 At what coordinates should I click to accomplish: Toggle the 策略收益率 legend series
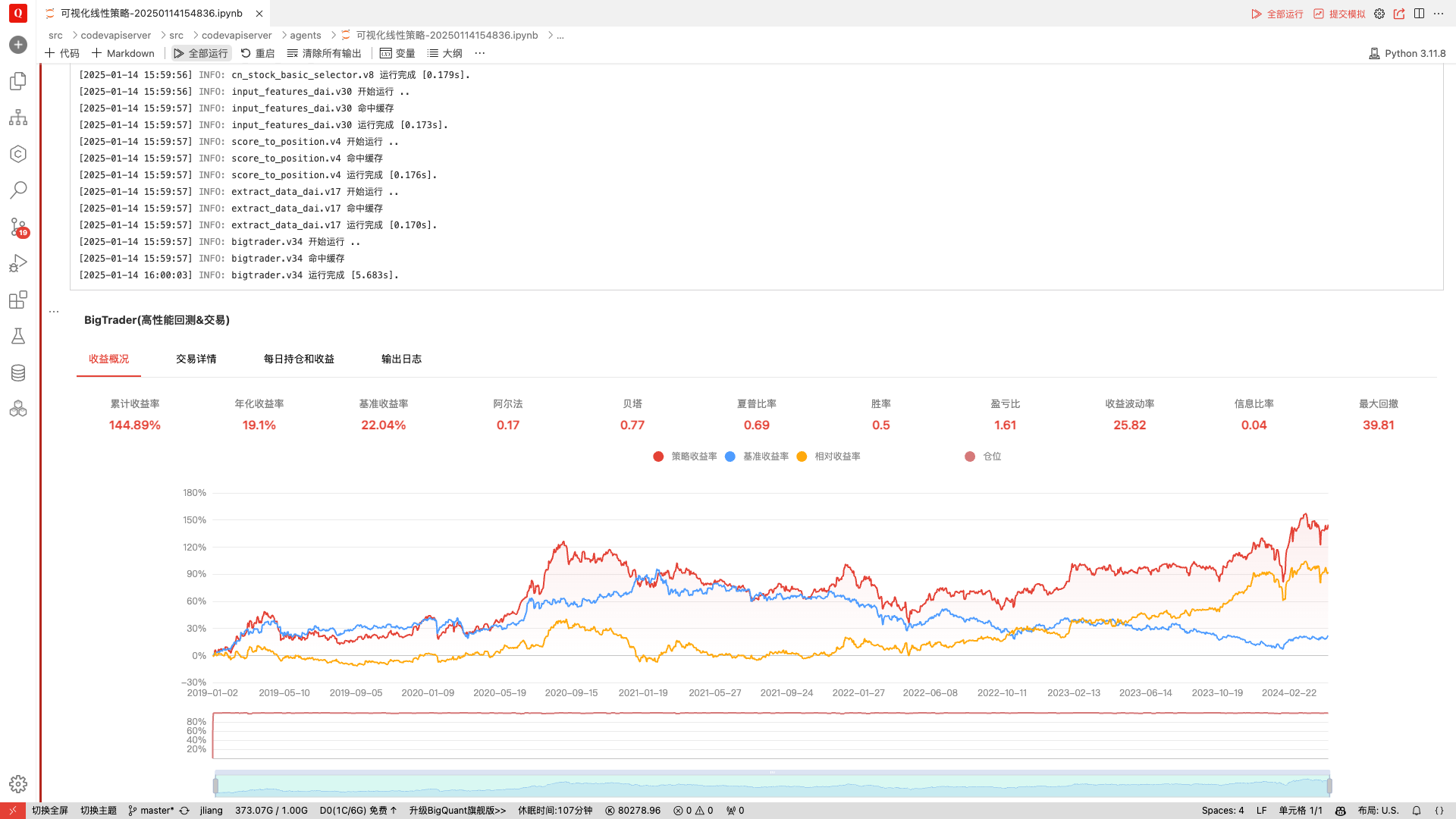tap(685, 457)
